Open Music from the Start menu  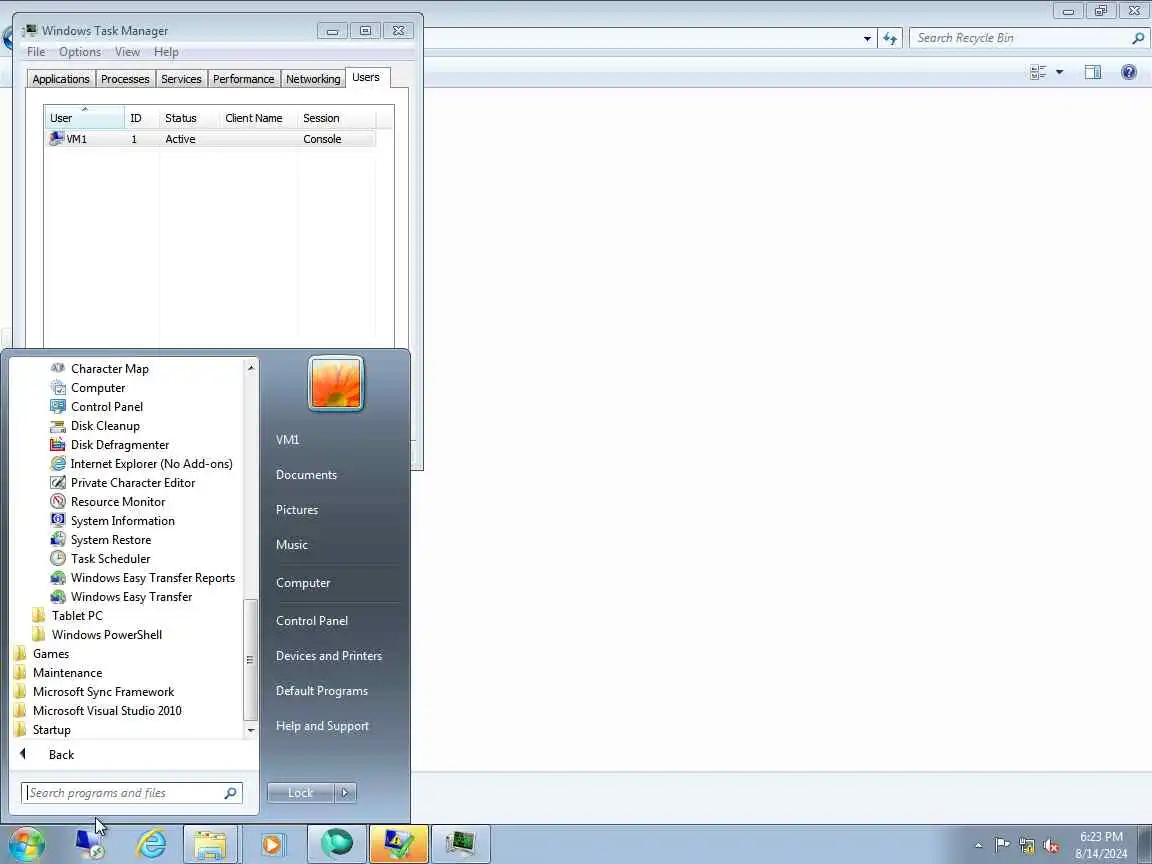click(x=292, y=544)
